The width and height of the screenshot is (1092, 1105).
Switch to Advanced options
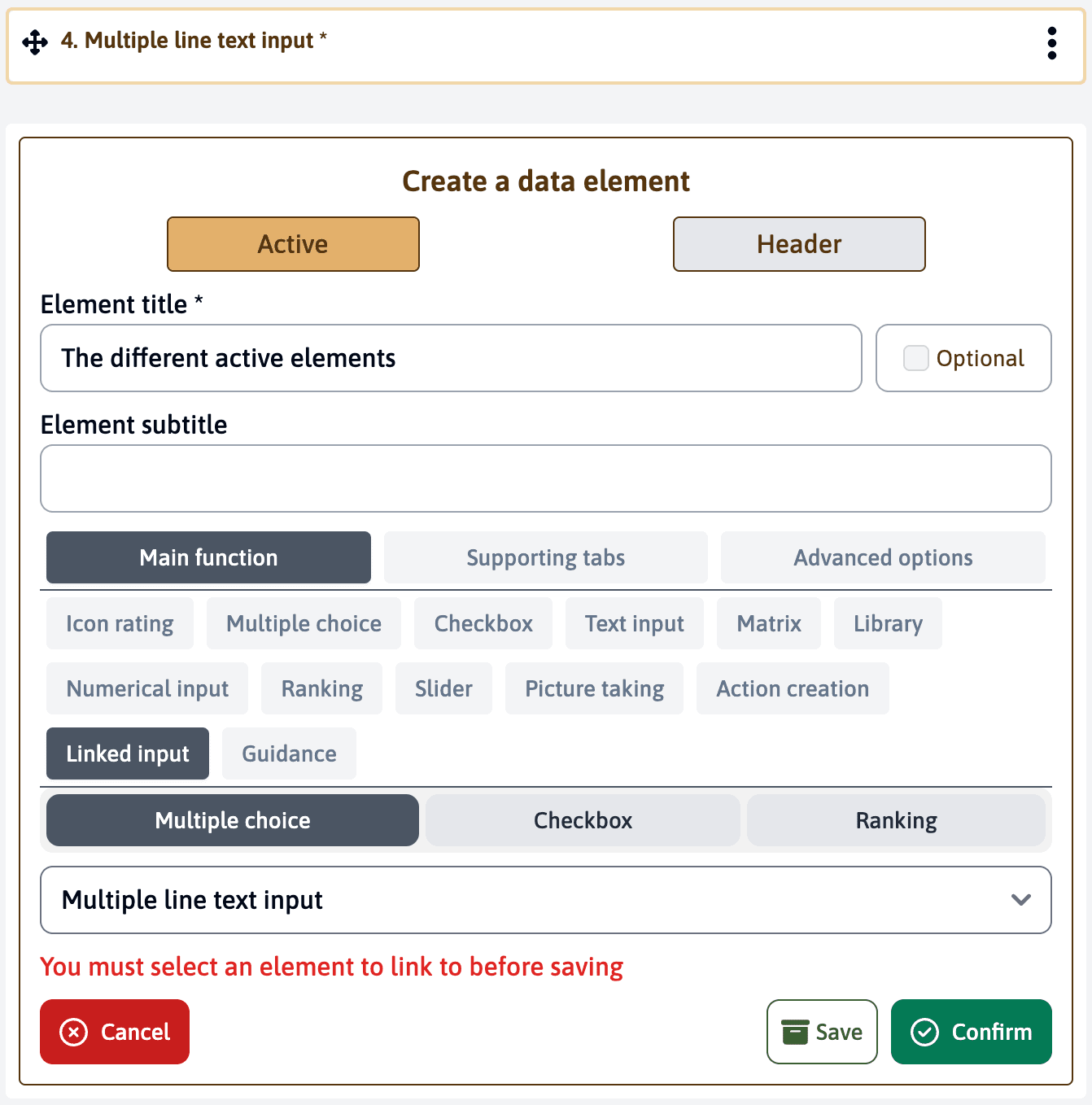883,557
